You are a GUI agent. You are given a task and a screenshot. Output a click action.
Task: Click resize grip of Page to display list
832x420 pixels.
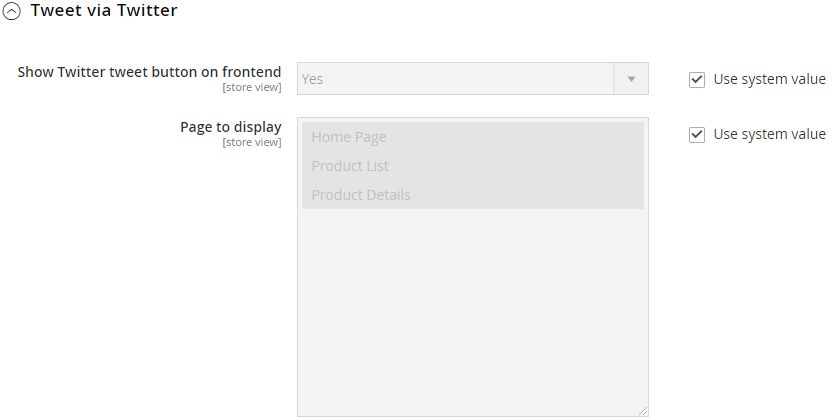(x=642, y=410)
